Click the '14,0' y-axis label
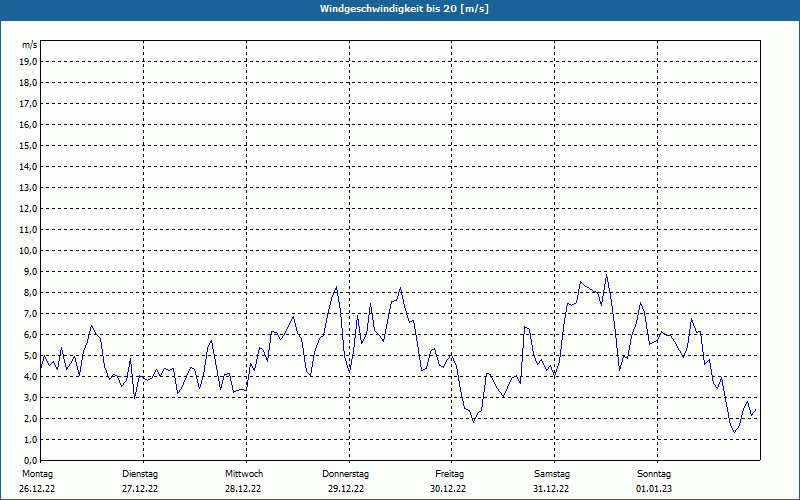 pyautogui.click(x=29, y=167)
